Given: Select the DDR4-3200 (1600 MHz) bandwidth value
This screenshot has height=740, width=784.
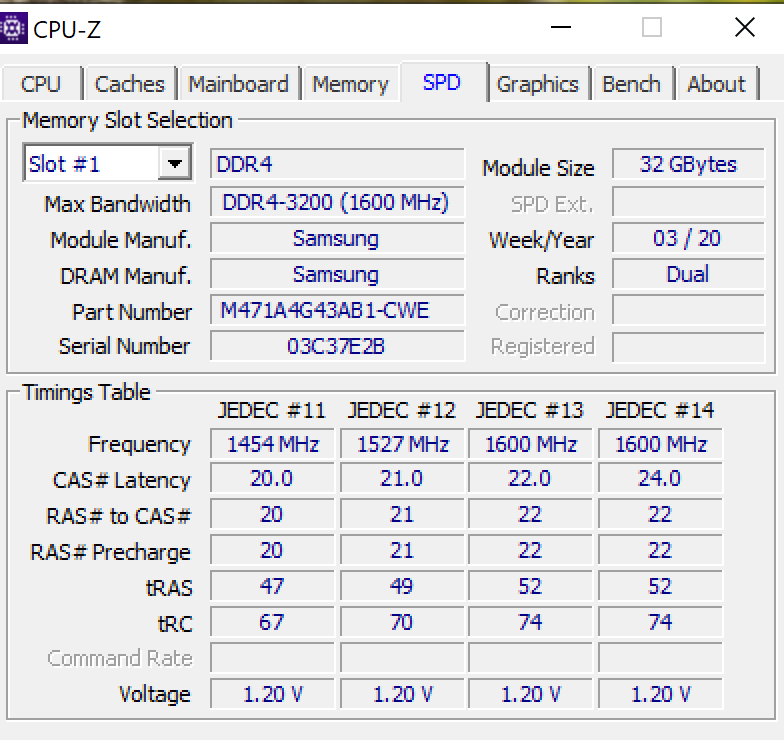Looking at the screenshot, I should tap(337, 202).
